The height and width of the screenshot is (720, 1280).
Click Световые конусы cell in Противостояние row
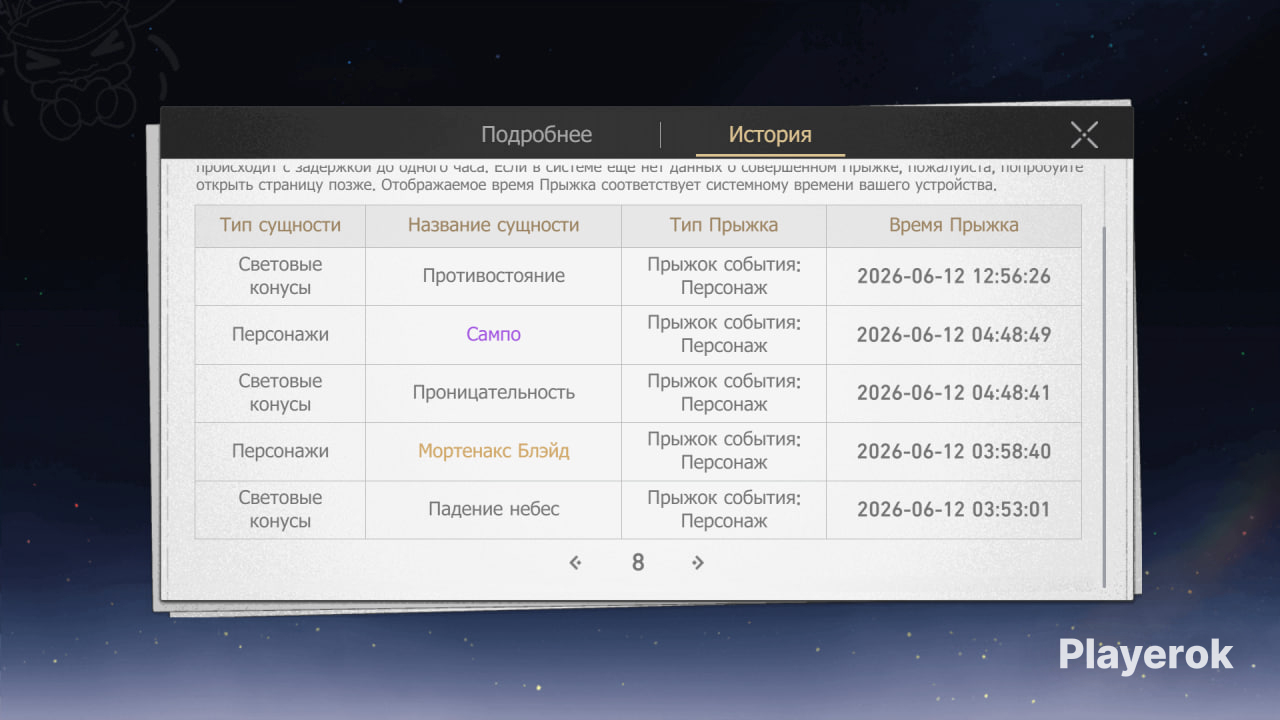click(x=280, y=276)
